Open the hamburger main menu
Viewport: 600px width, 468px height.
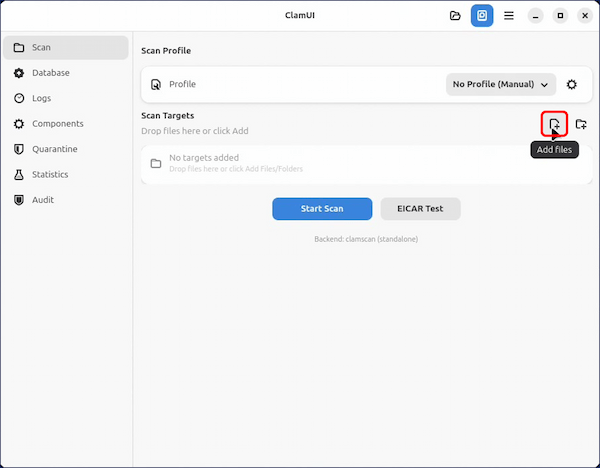click(x=509, y=16)
